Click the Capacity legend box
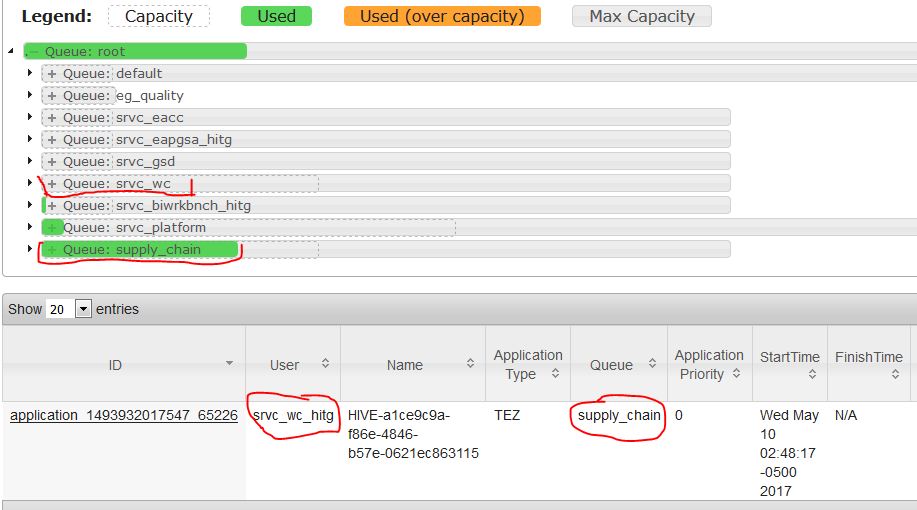This screenshot has width=917, height=510. (158, 16)
